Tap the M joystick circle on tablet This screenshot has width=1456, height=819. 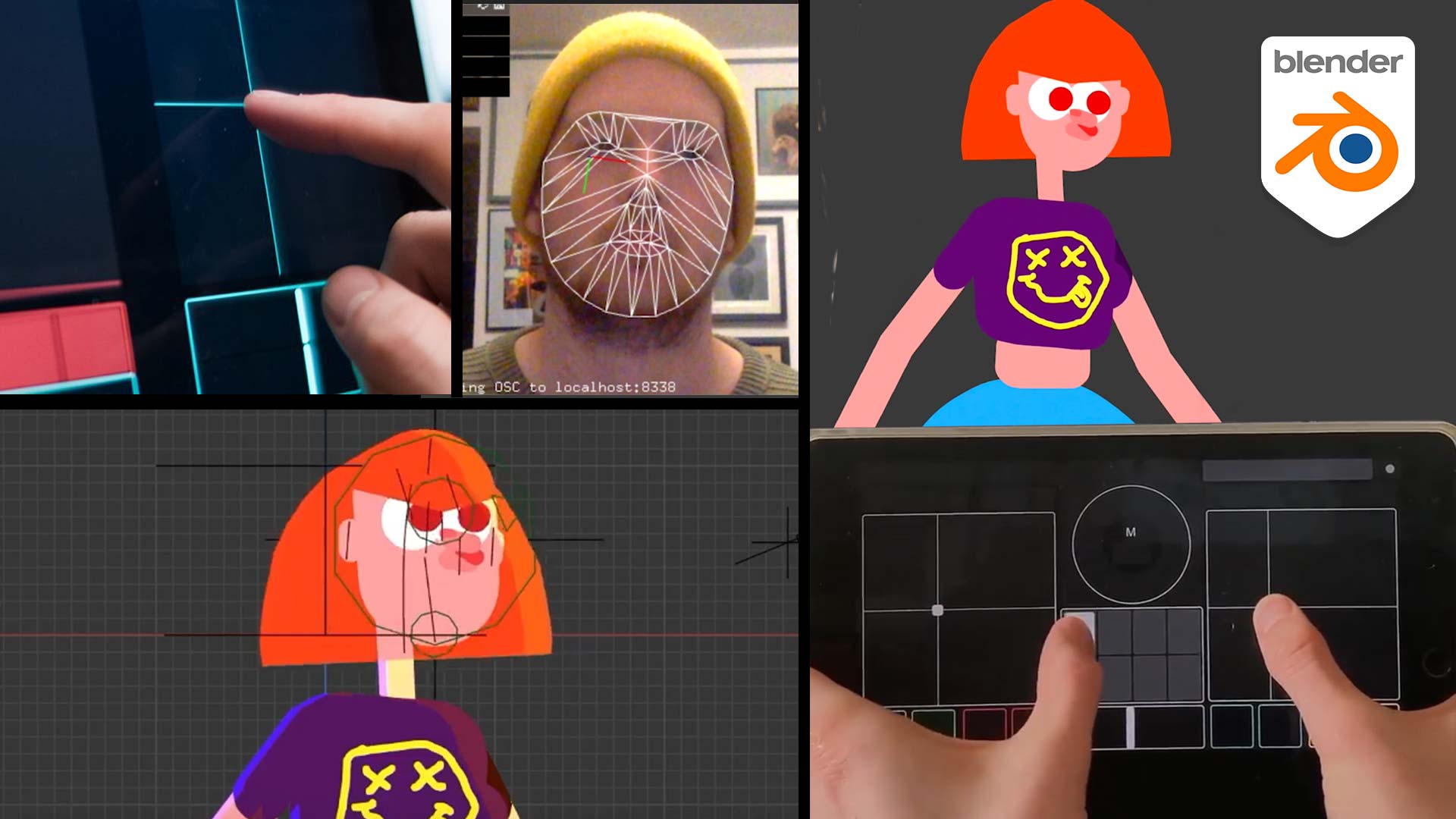1131,544
